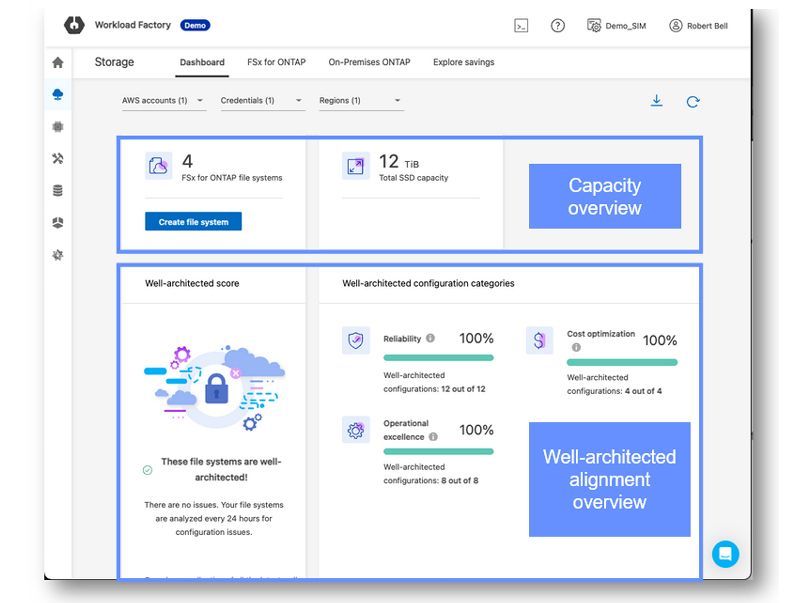This screenshot has height=603, width=804.
Task: Click the Reliability progress bar
Action: (x=438, y=357)
